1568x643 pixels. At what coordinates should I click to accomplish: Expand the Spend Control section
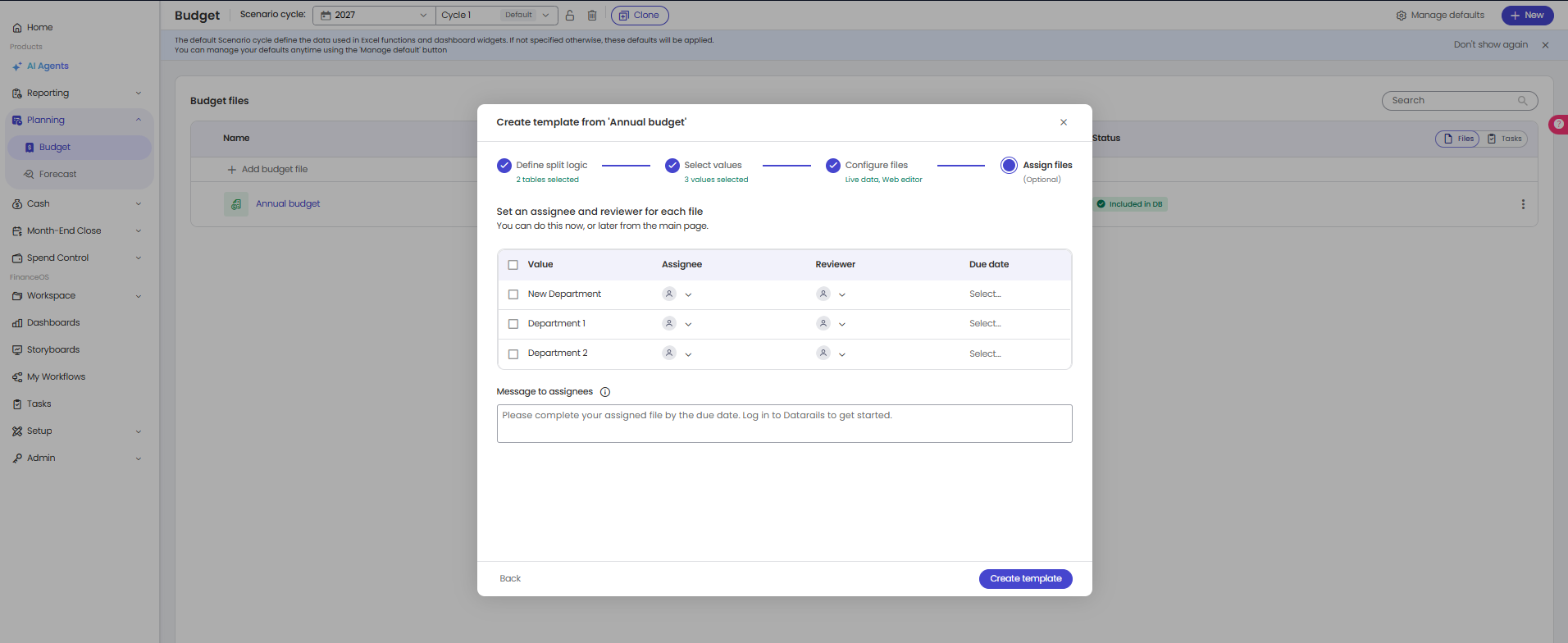139,258
